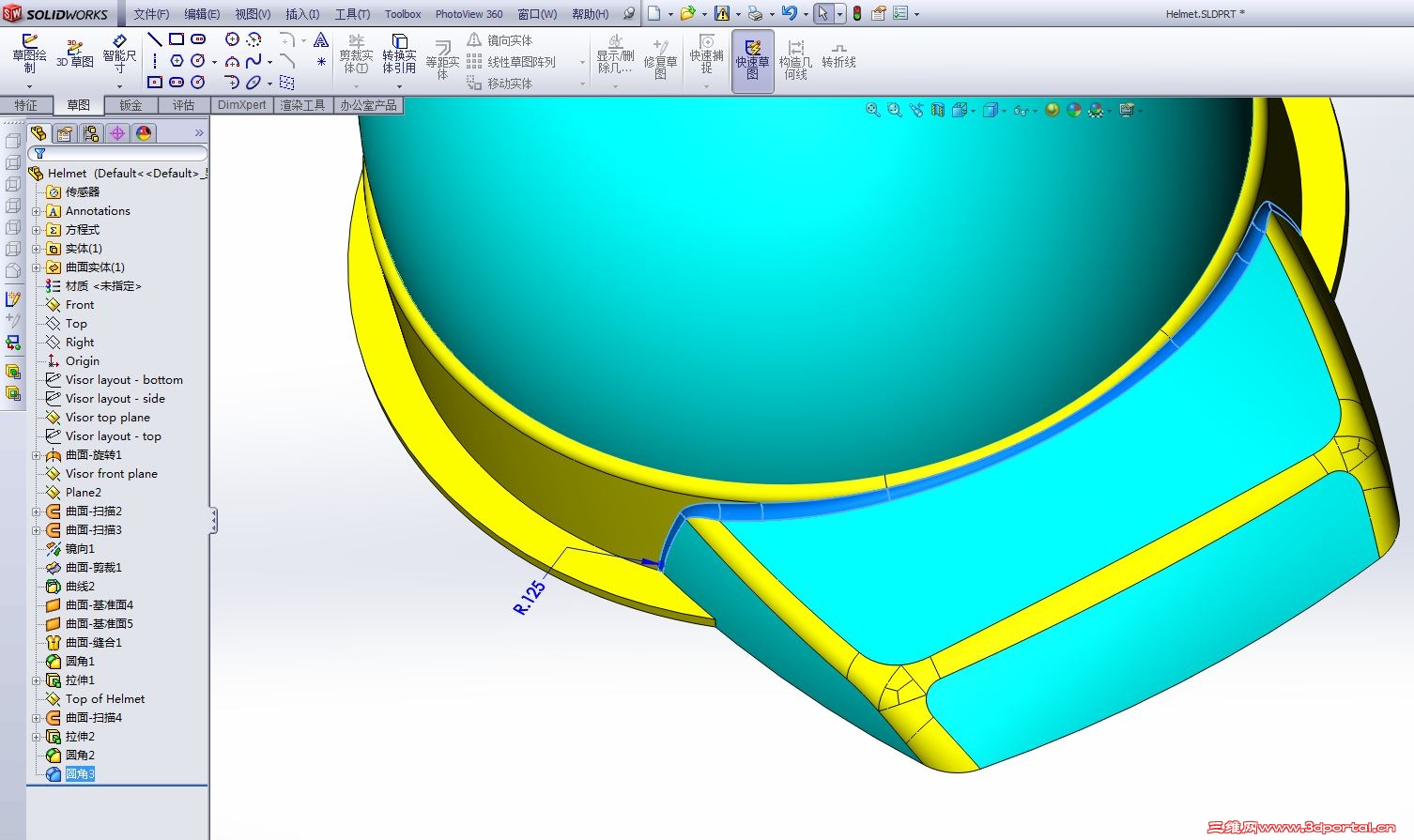Switch to the DimXpert tab

tap(242, 105)
